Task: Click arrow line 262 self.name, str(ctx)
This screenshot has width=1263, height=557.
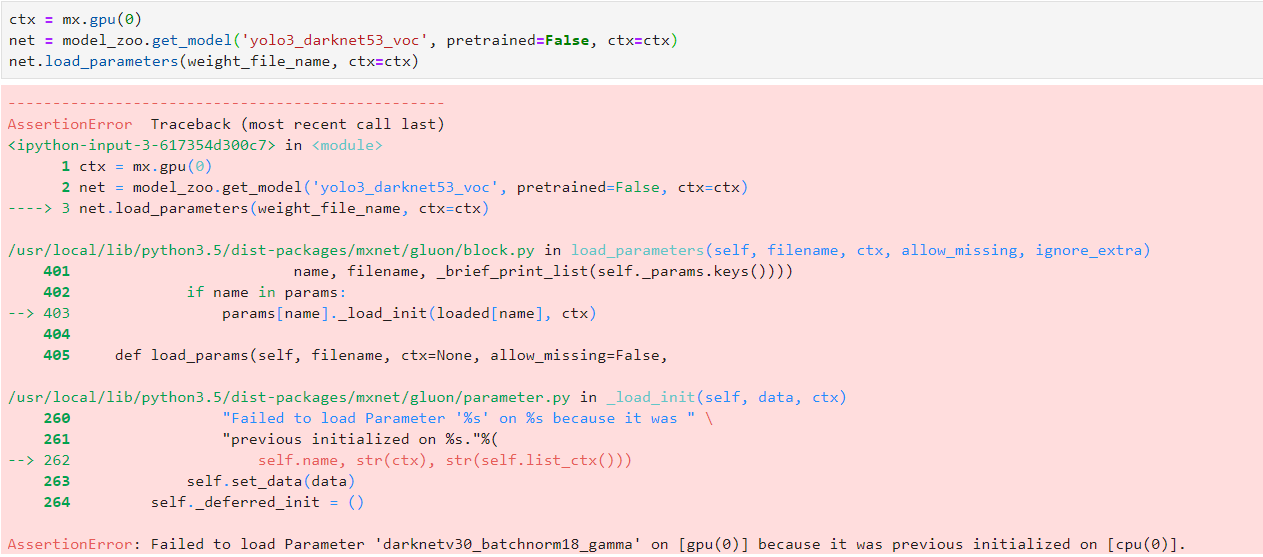Action: (x=320, y=460)
